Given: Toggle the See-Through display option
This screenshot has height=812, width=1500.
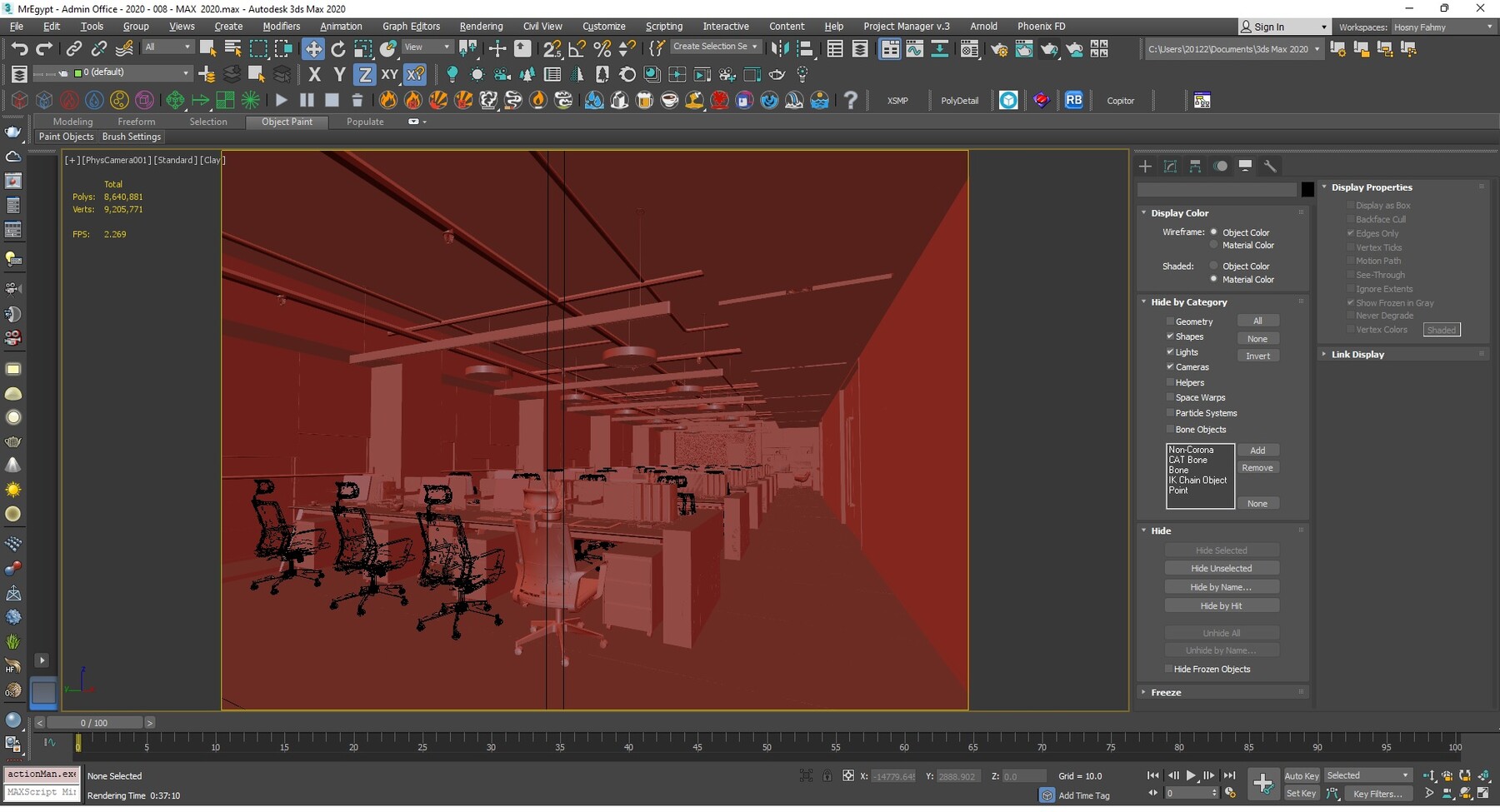Looking at the screenshot, I should 1351,275.
